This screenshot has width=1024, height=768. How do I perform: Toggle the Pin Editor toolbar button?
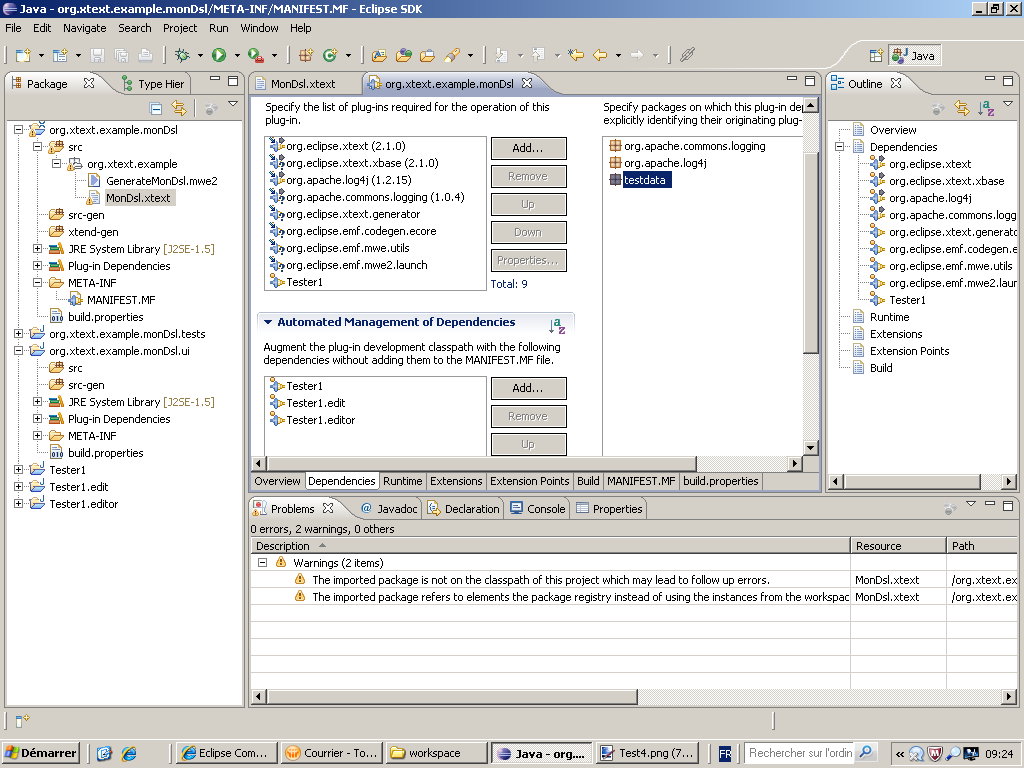pyautogui.click(x=686, y=56)
